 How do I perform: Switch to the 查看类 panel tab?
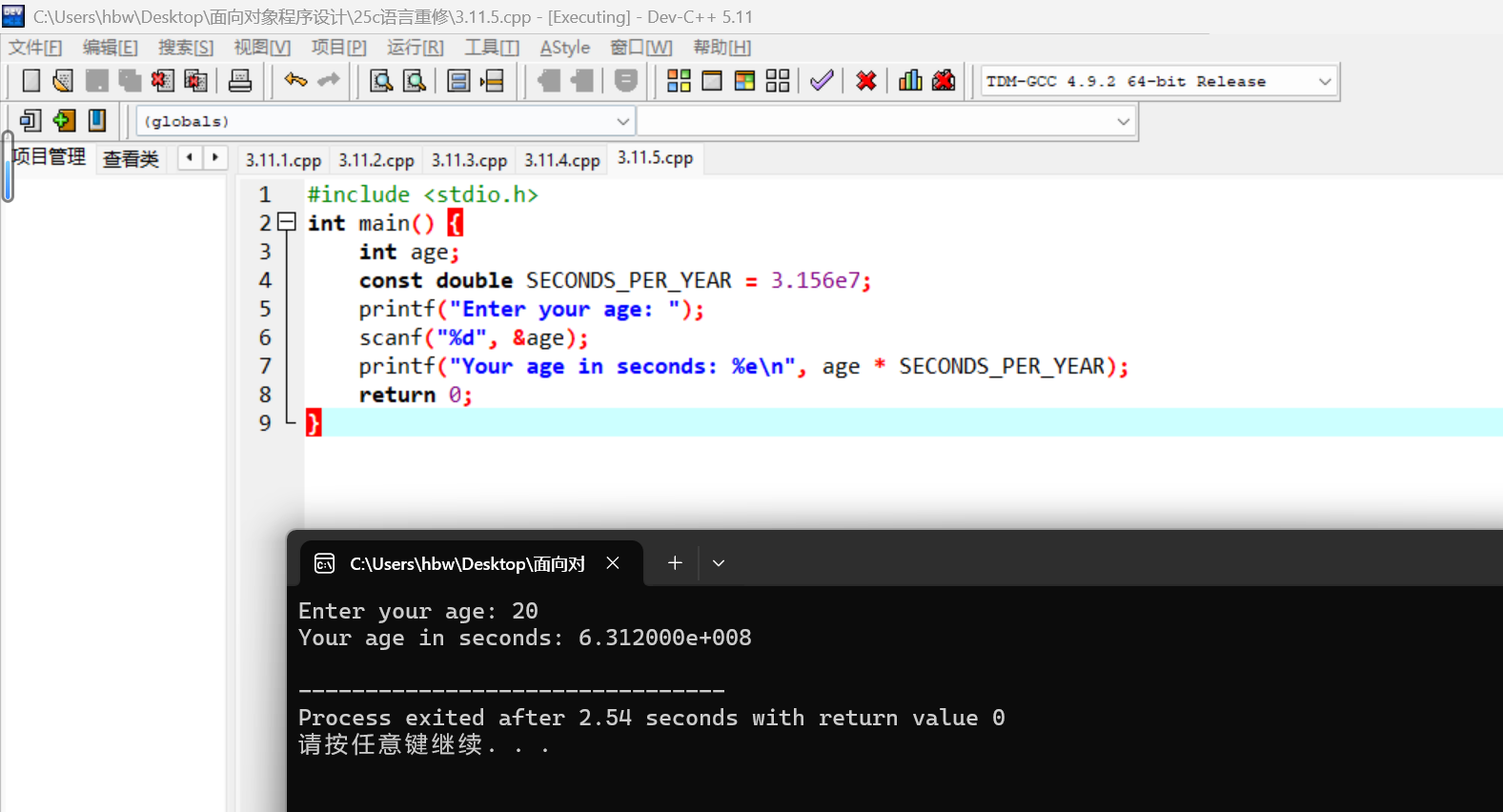click(x=131, y=159)
